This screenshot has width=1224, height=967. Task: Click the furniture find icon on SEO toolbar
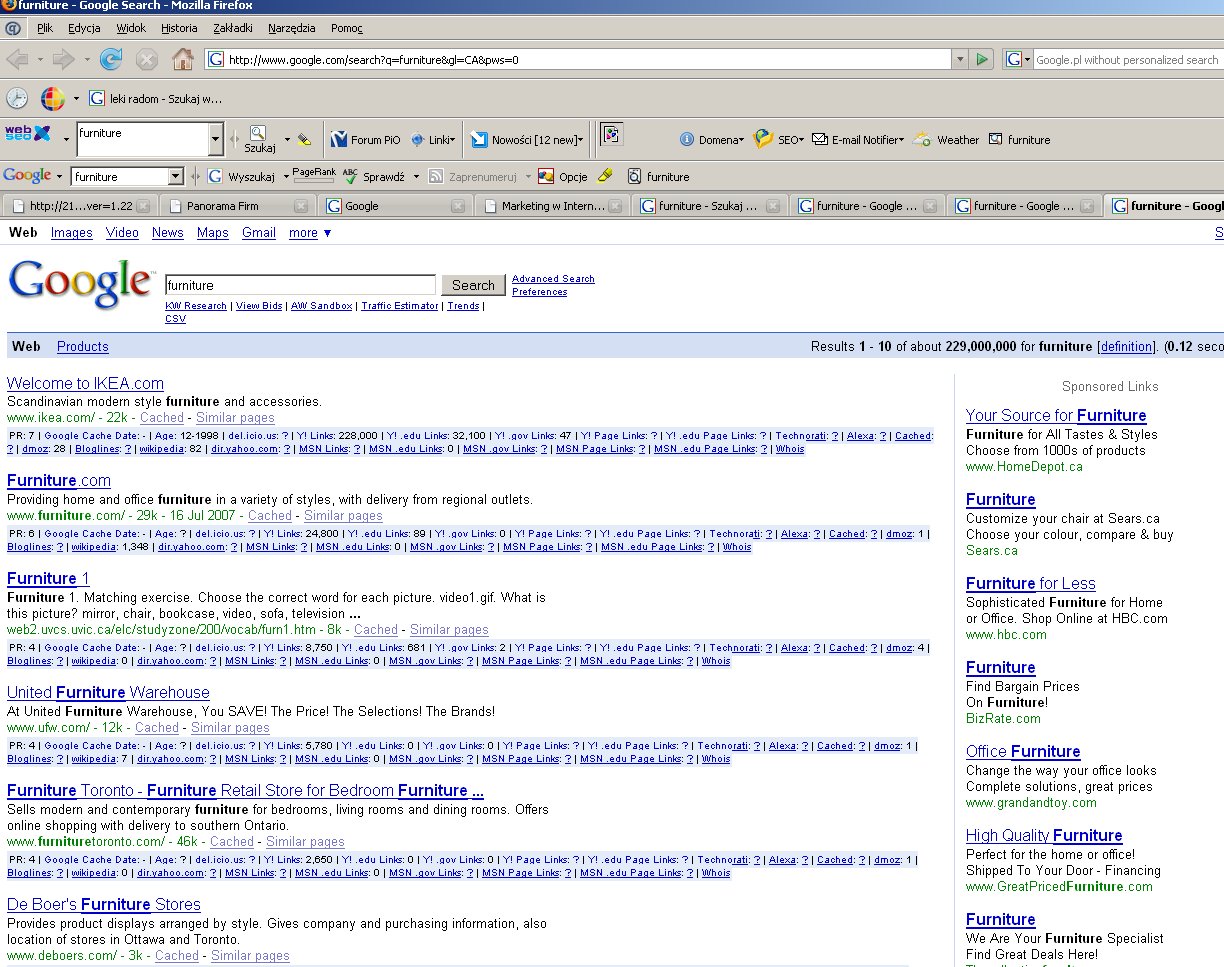coord(1020,140)
